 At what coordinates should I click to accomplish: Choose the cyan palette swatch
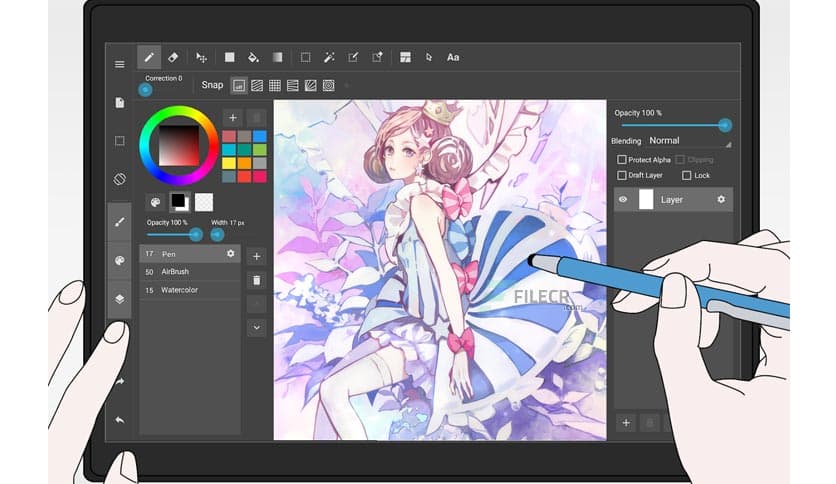[229, 150]
